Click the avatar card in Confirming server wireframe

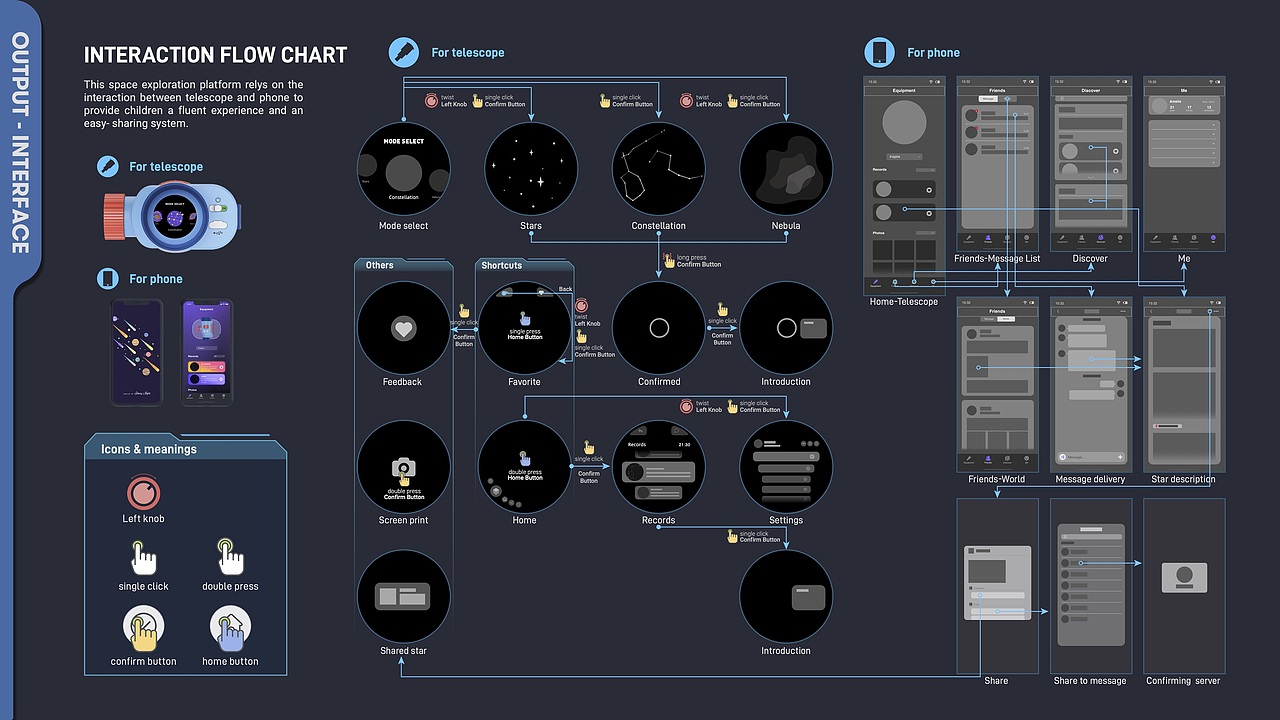click(1184, 579)
